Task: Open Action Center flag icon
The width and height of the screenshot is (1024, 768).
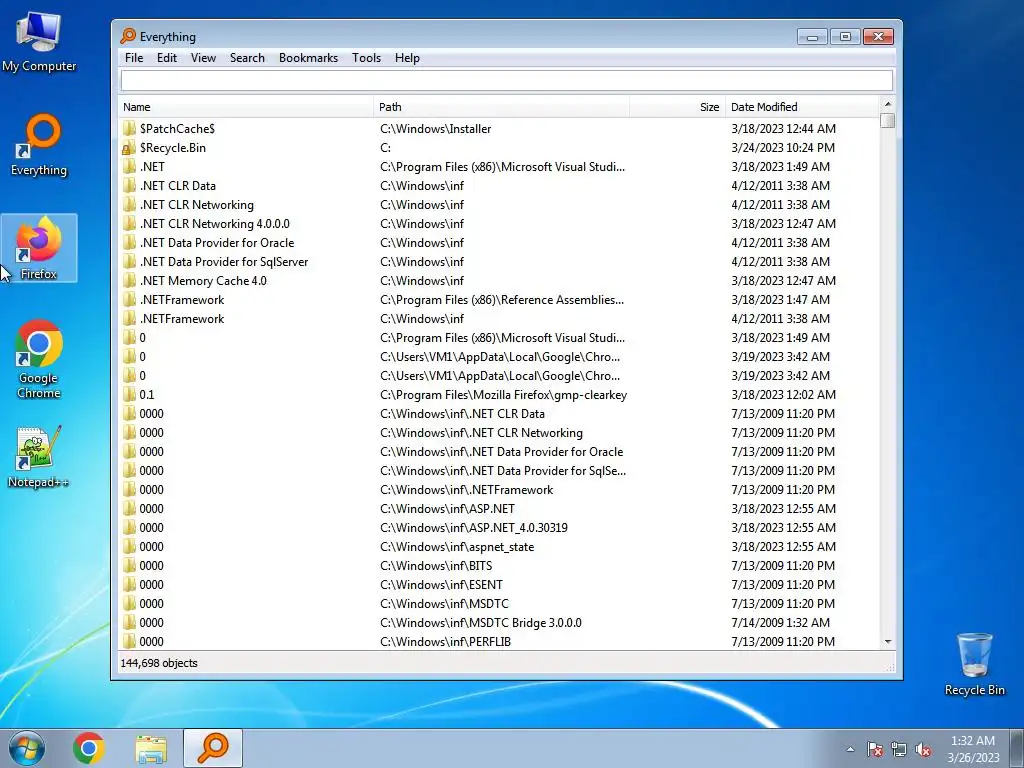Action: click(874, 749)
